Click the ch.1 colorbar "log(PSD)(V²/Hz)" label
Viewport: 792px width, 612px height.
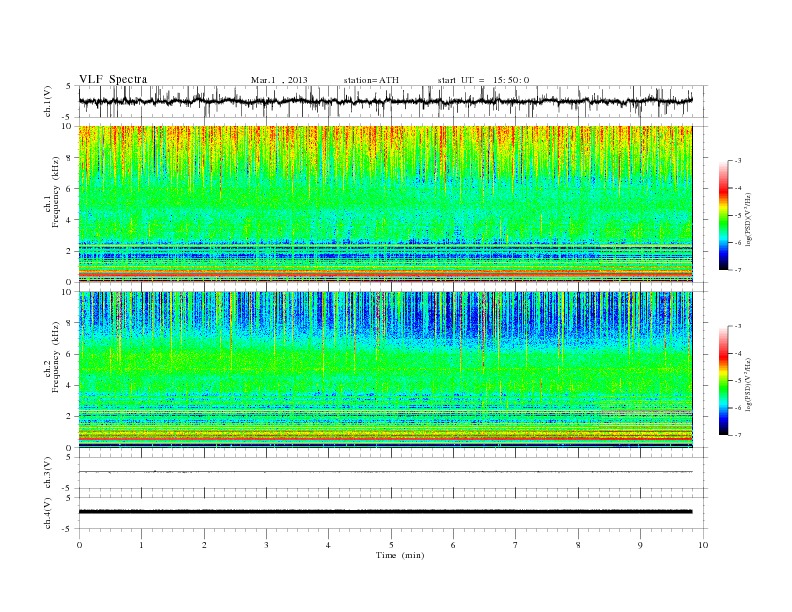[x=748, y=219]
